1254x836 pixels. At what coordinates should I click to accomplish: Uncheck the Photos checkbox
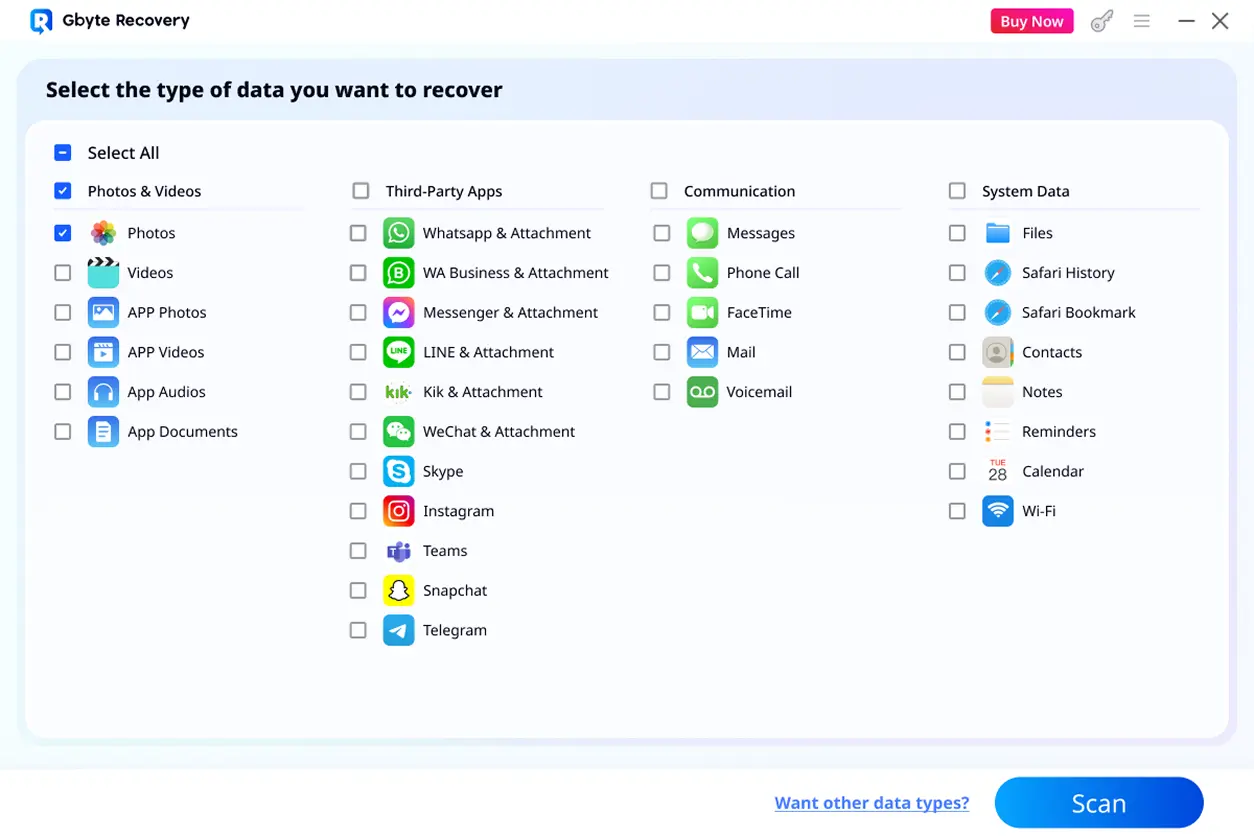63,233
